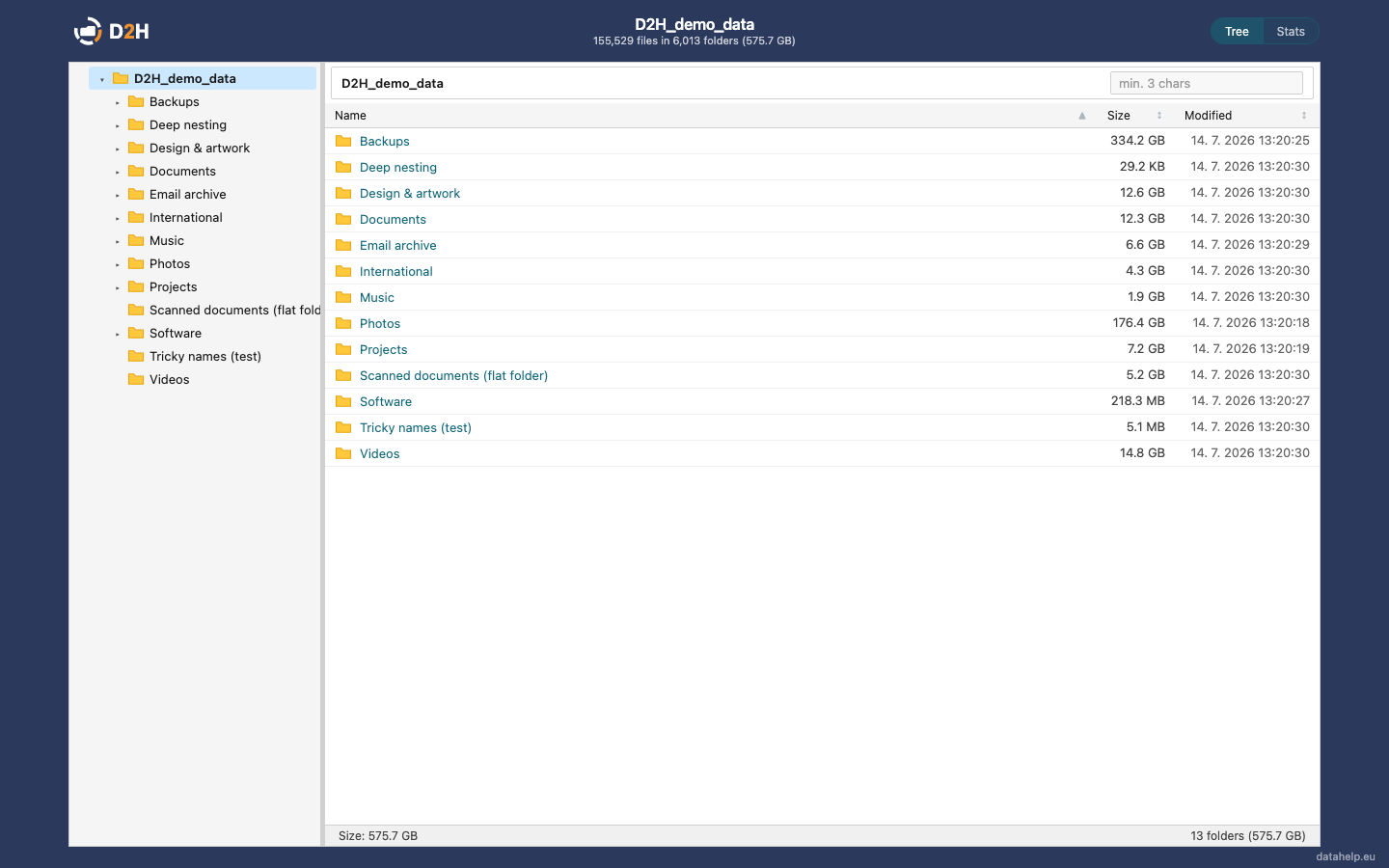Select Deep nesting in the tree sidebar
Image resolution: width=1389 pixels, height=868 pixels.
coord(188,124)
